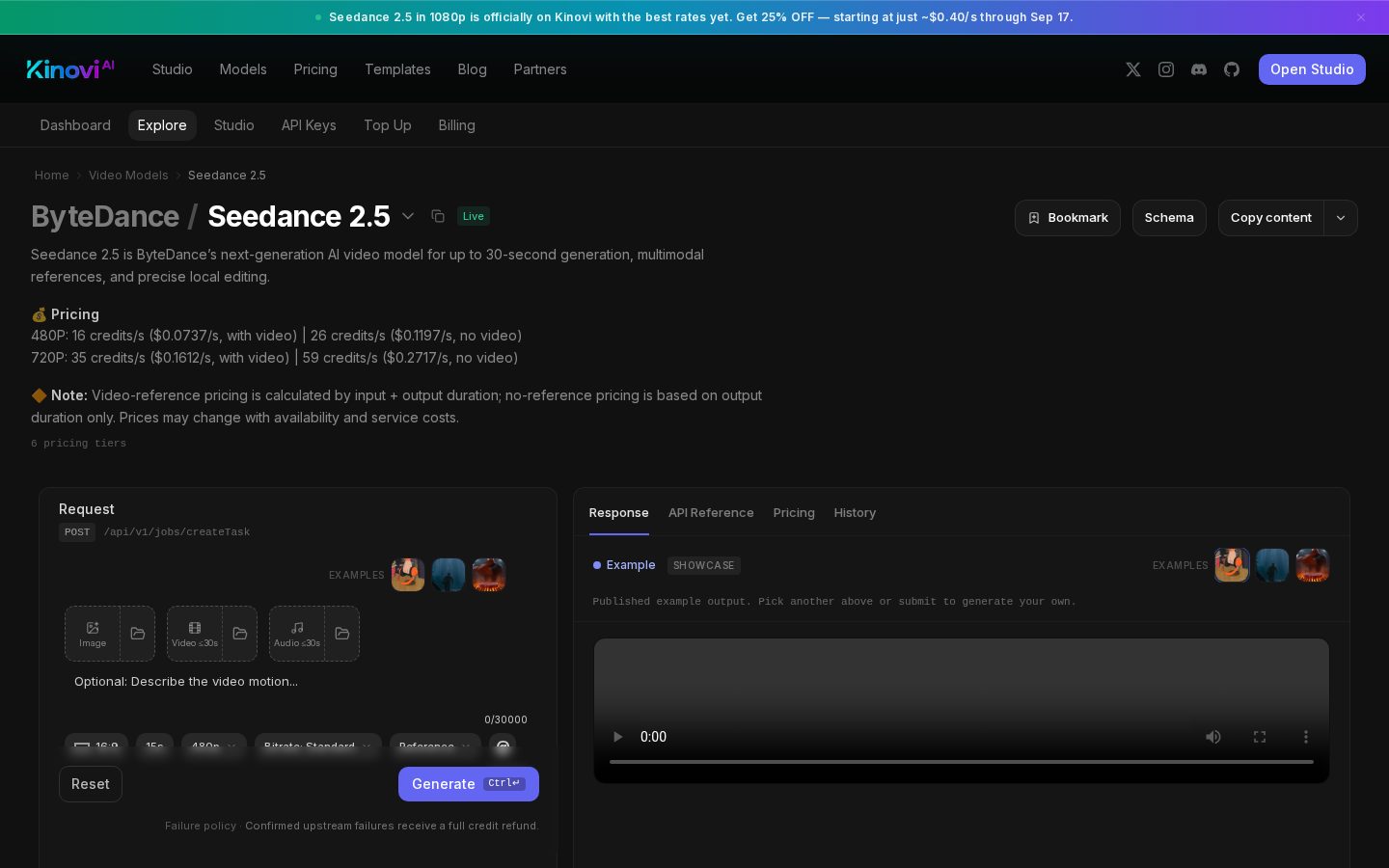This screenshot has height=868, width=1389.
Task: Browse files folder icon beside Audio tile
Action: [x=342, y=634]
